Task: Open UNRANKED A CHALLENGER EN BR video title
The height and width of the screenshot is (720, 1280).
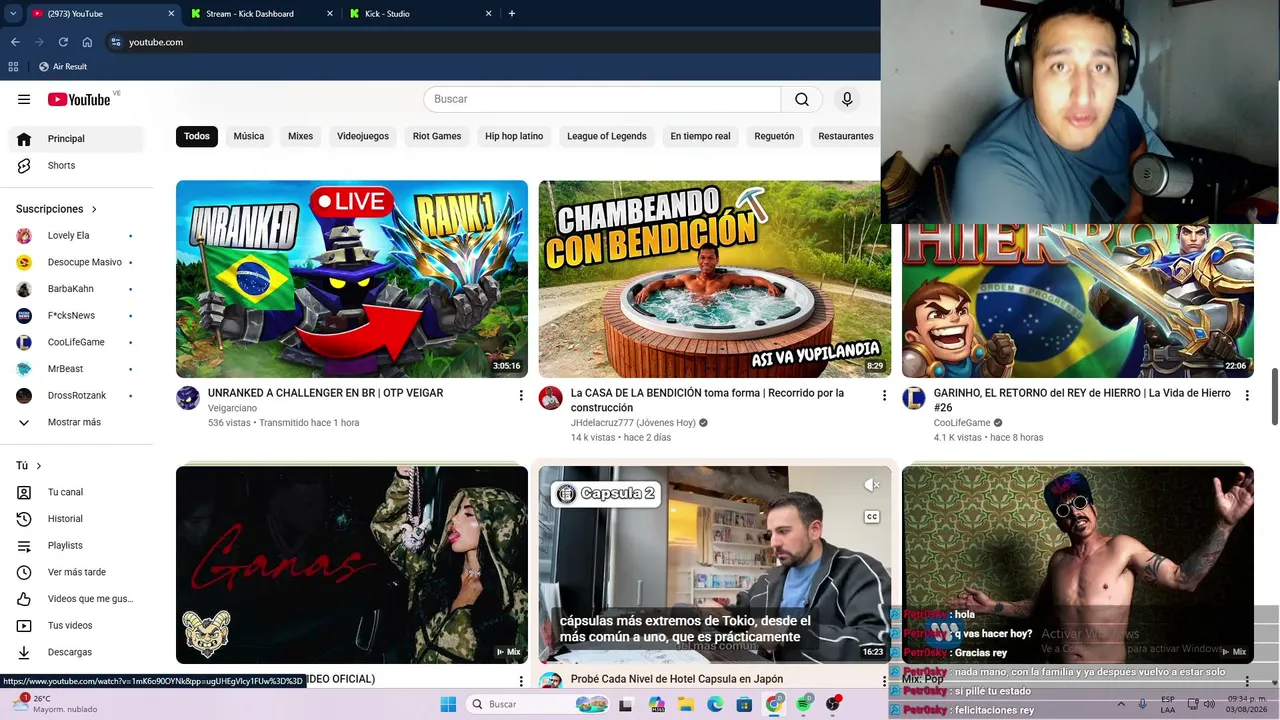Action: (x=325, y=393)
